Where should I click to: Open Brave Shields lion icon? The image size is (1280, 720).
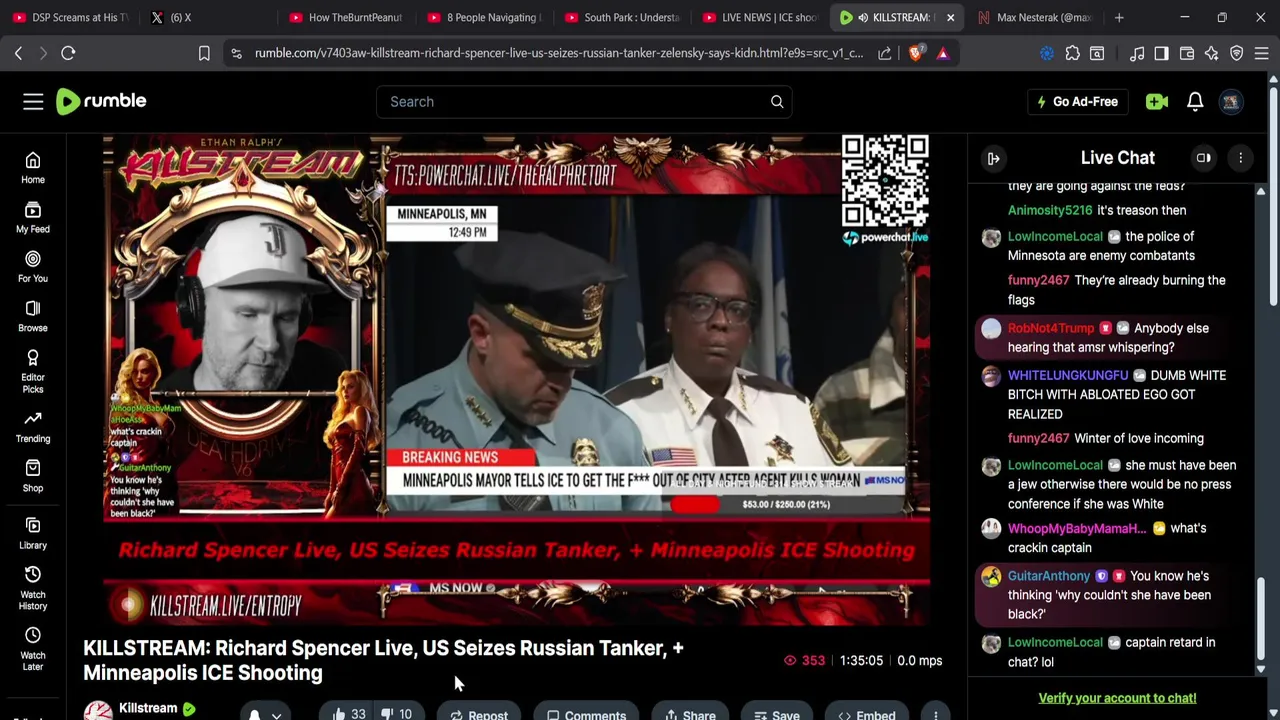pyautogui.click(x=915, y=53)
